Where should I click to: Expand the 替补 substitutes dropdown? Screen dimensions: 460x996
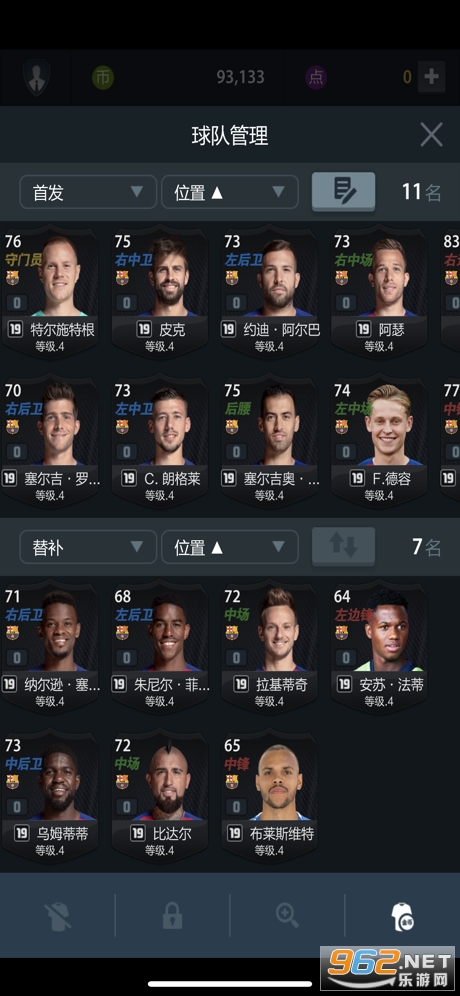coord(88,547)
